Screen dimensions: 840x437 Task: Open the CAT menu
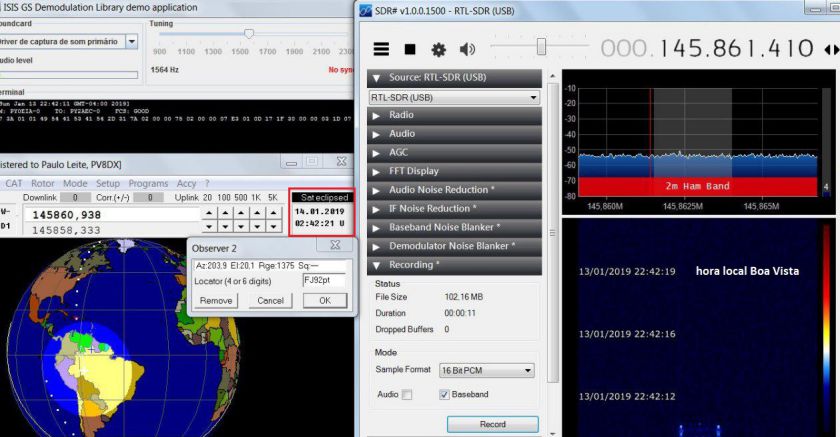pyautogui.click(x=14, y=184)
